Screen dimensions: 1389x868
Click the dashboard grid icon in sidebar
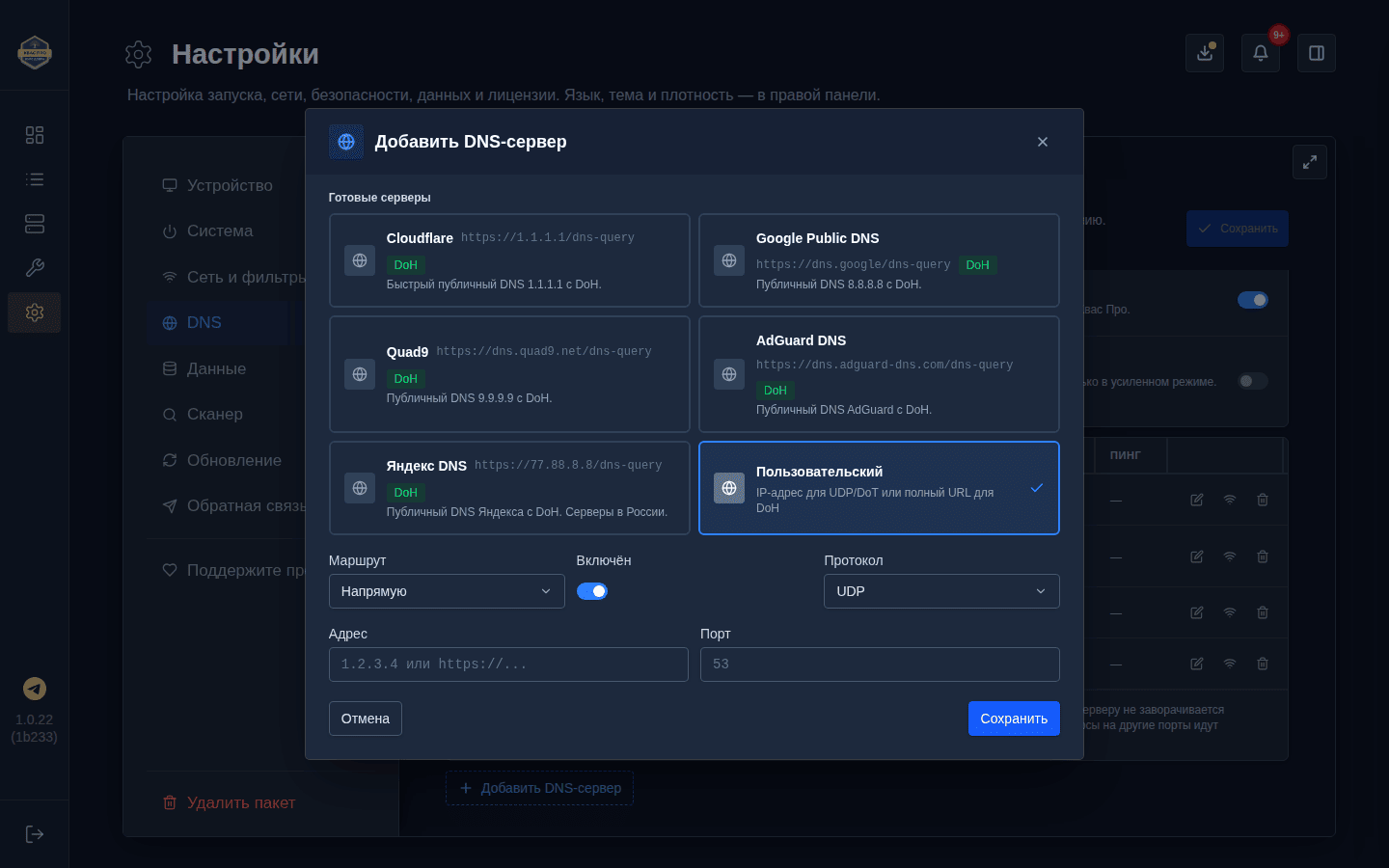[35, 135]
